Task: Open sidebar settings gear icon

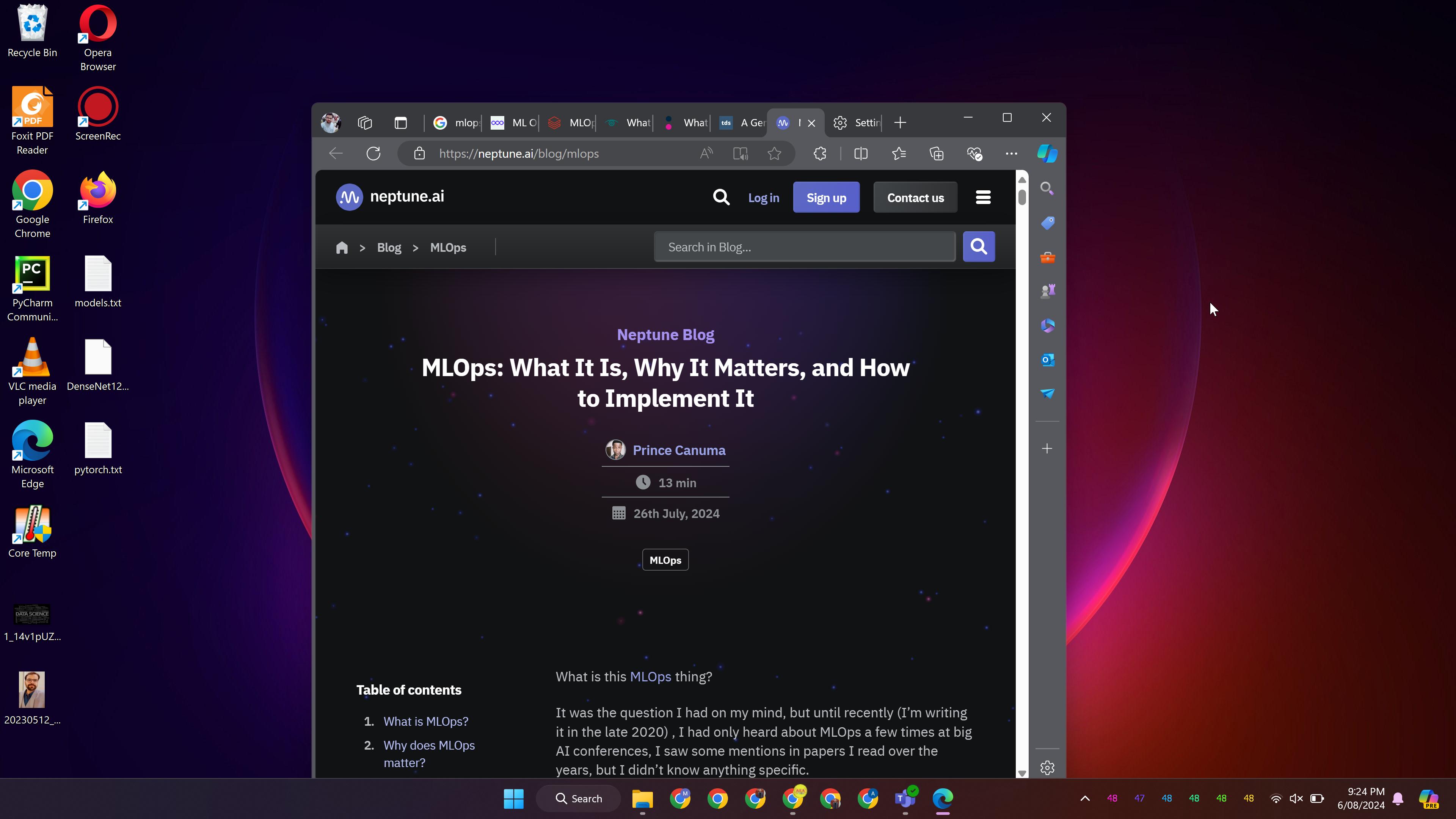Action: tap(1047, 767)
